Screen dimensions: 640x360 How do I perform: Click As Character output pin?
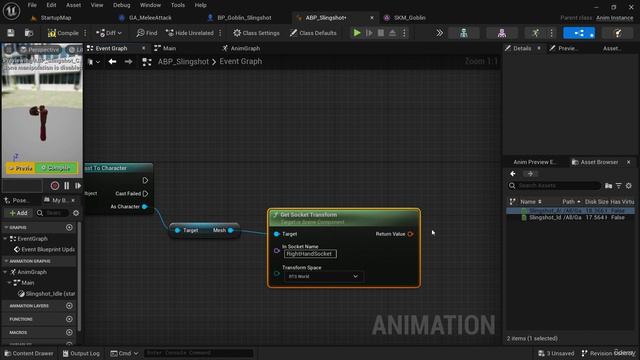click(145, 207)
